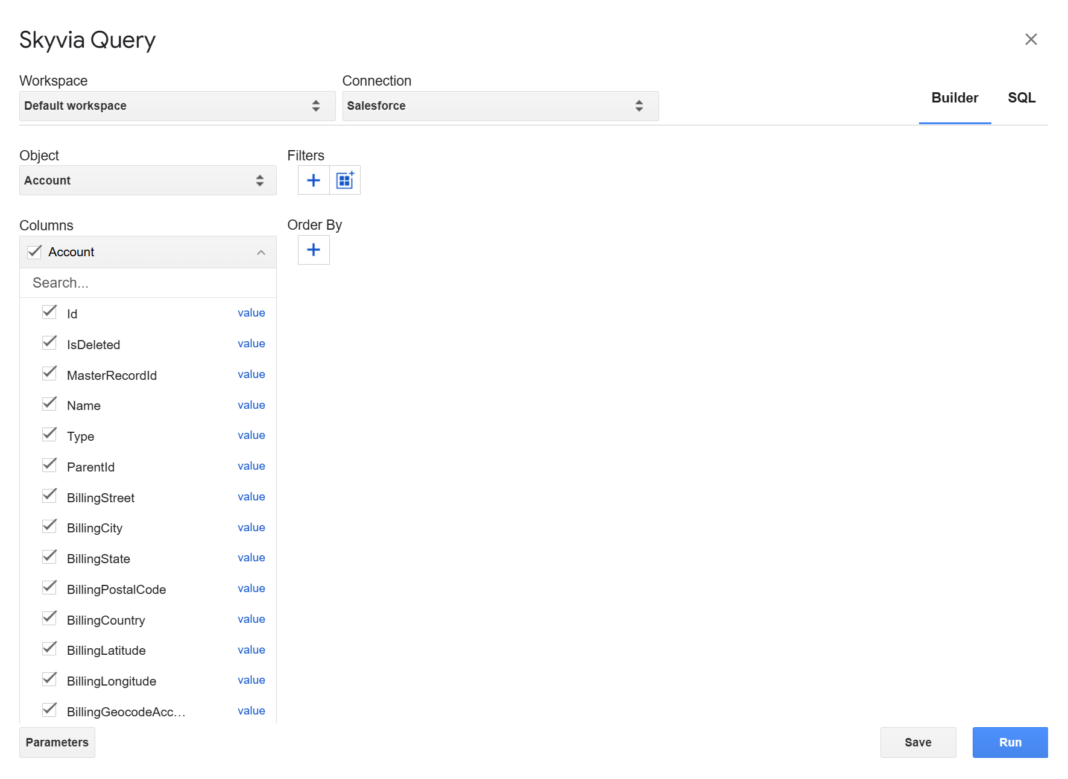1068x779 pixels.
Task: Uncheck the IsDeleted column
Action: pos(49,343)
